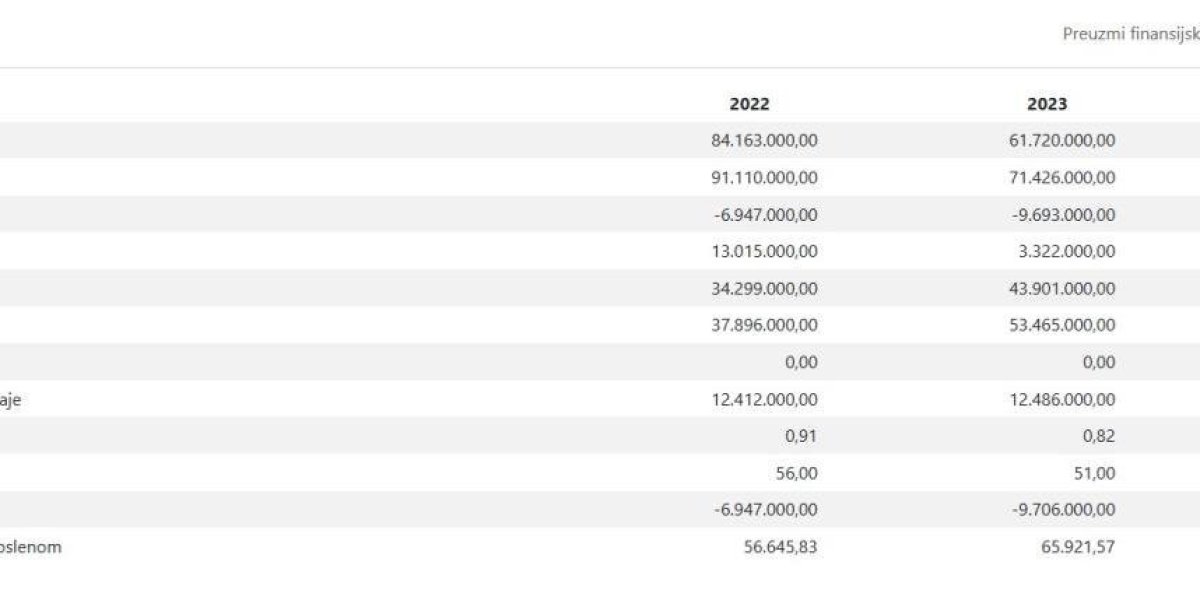Screen dimensions: 1200x600
Task: Click the 37.896.000,00 value
Action: [x=764, y=325]
